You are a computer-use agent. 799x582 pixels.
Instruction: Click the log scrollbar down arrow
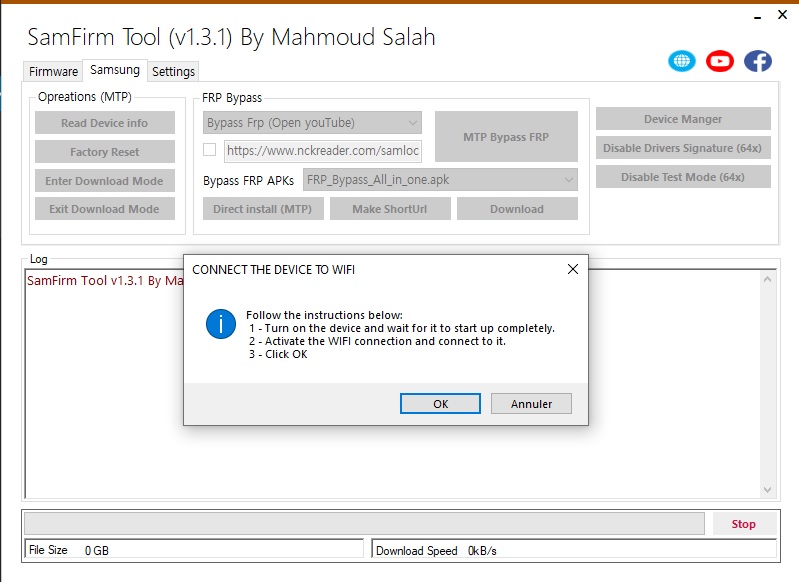pyautogui.click(x=767, y=490)
